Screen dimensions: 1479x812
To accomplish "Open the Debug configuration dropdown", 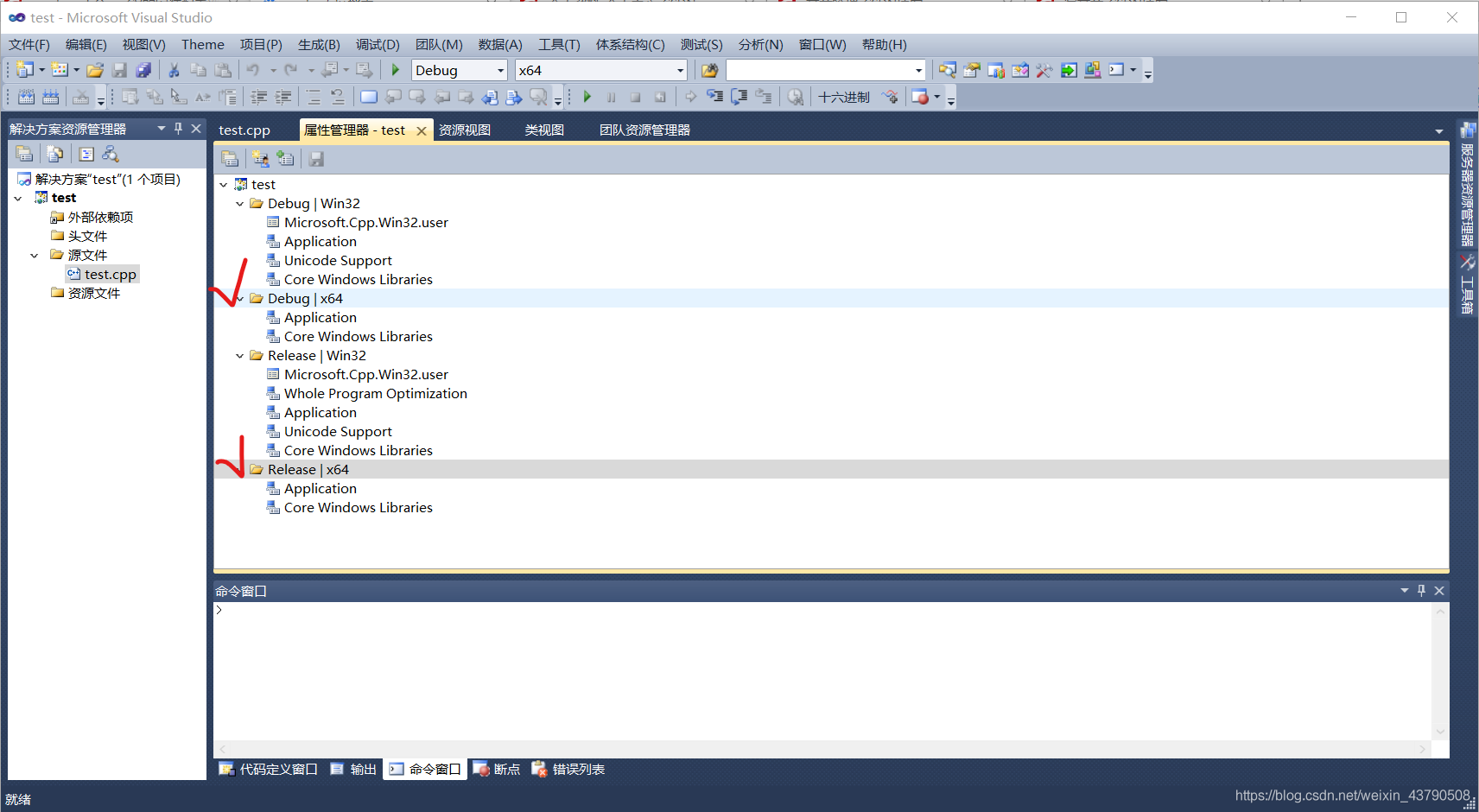I will click(500, 70).
